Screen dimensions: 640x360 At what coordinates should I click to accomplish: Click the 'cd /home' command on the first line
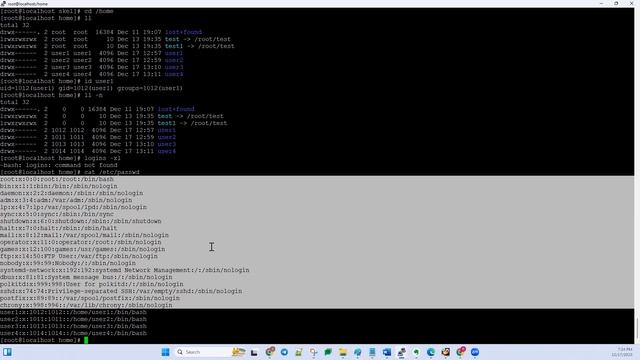tap(99, 11)
